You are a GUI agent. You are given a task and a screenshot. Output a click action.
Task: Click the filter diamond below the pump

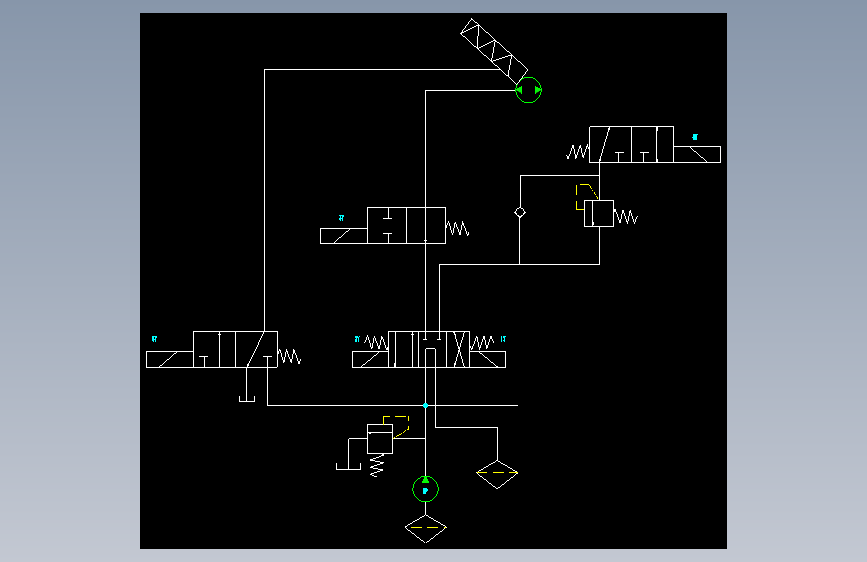[425, 528]
